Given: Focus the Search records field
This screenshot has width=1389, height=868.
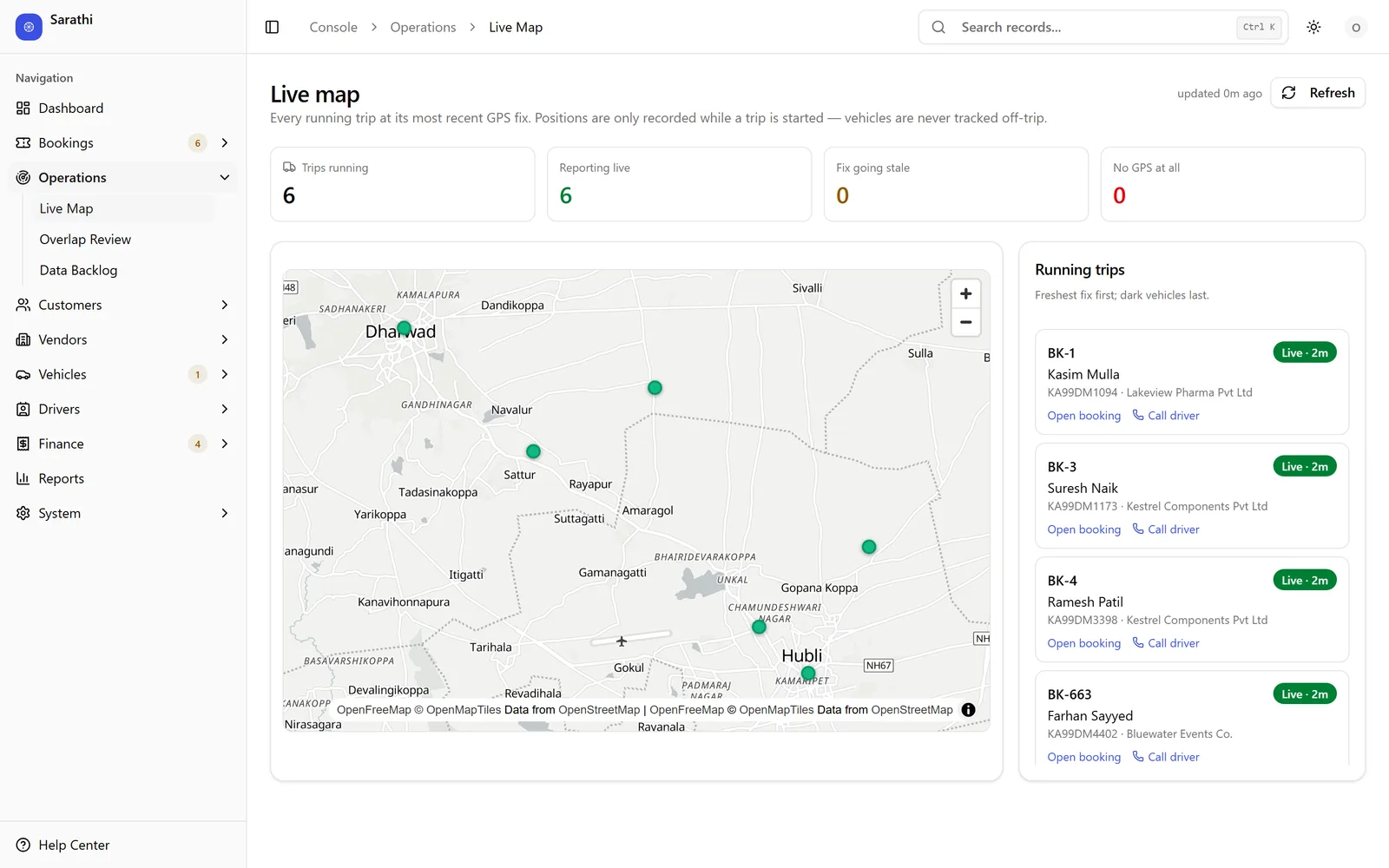Looking at the screenshot, I should pos(1103,27).
